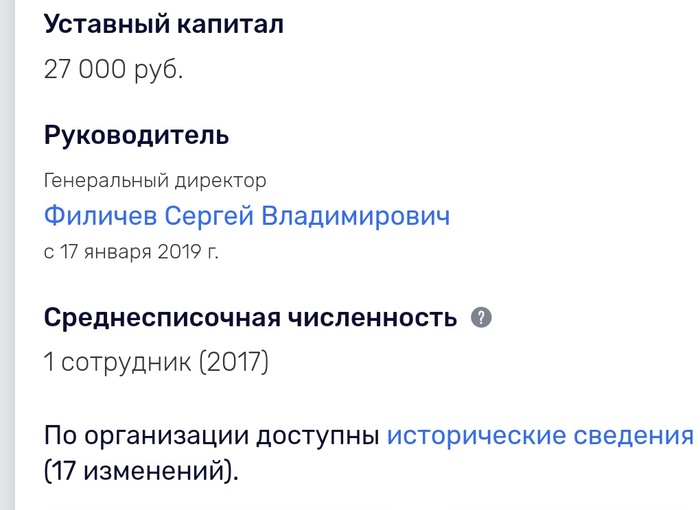Select the 27 000 amount
This screenshot has width=700, height=510.
[84, 72]
